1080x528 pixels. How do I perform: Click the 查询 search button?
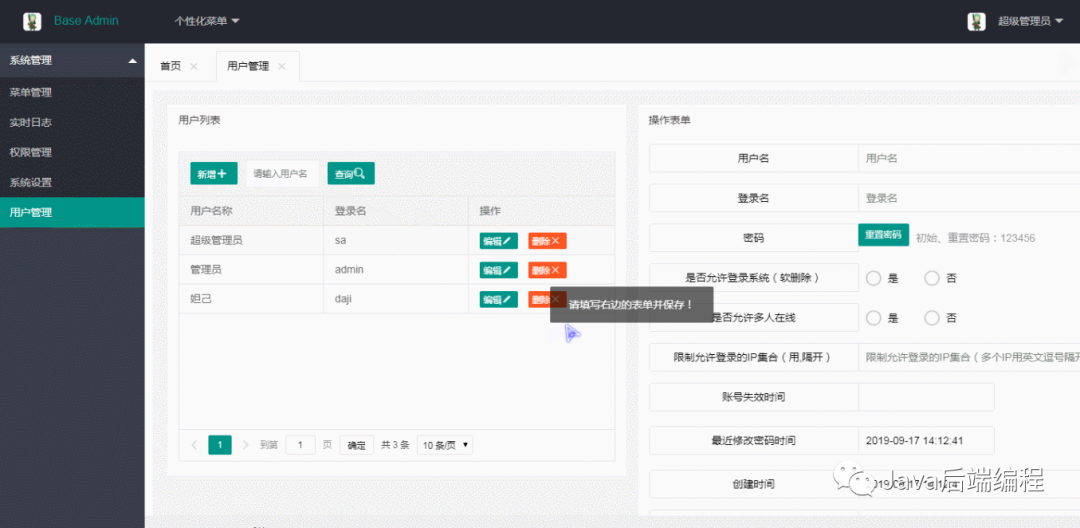(351, 173)
